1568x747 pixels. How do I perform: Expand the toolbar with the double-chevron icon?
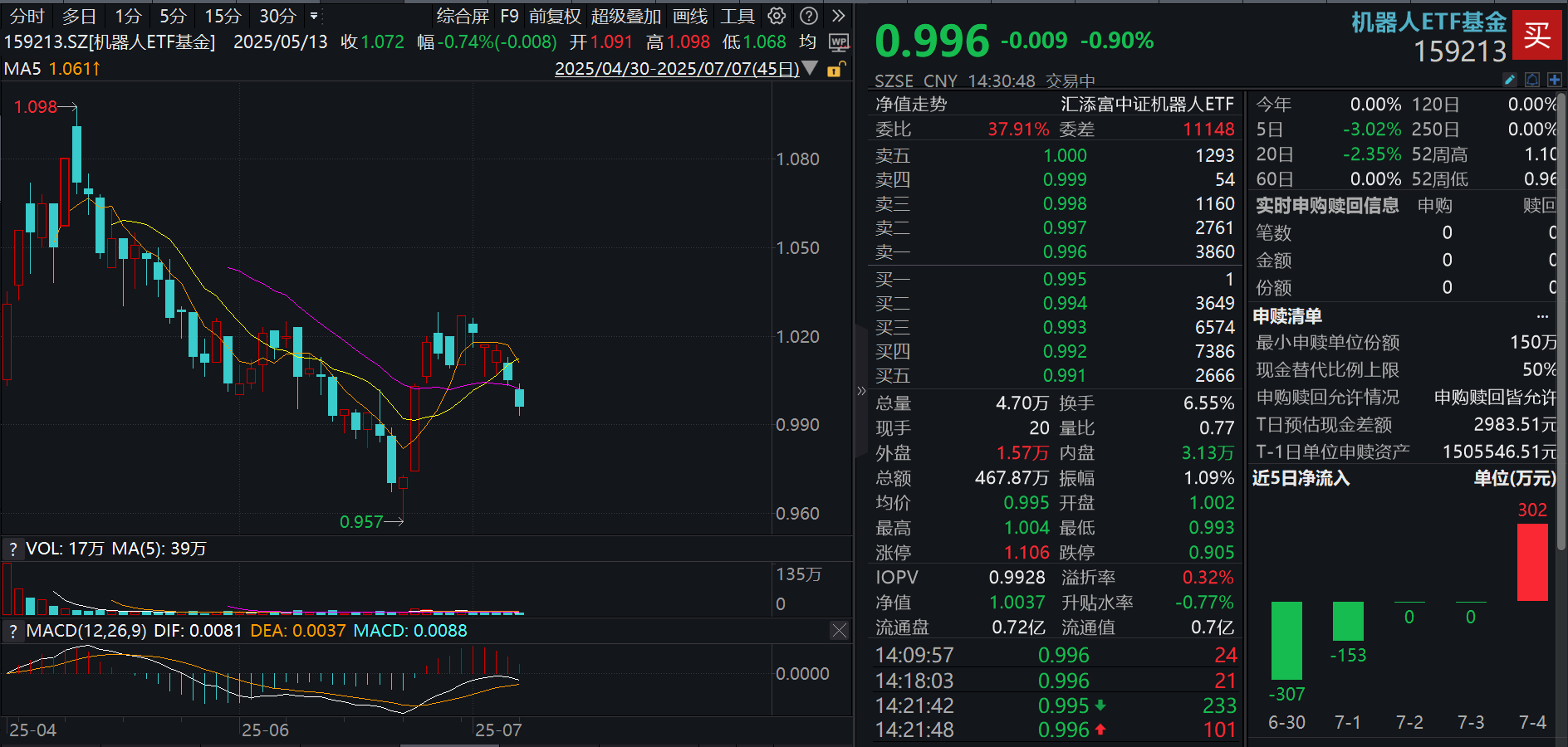[839, 15]
